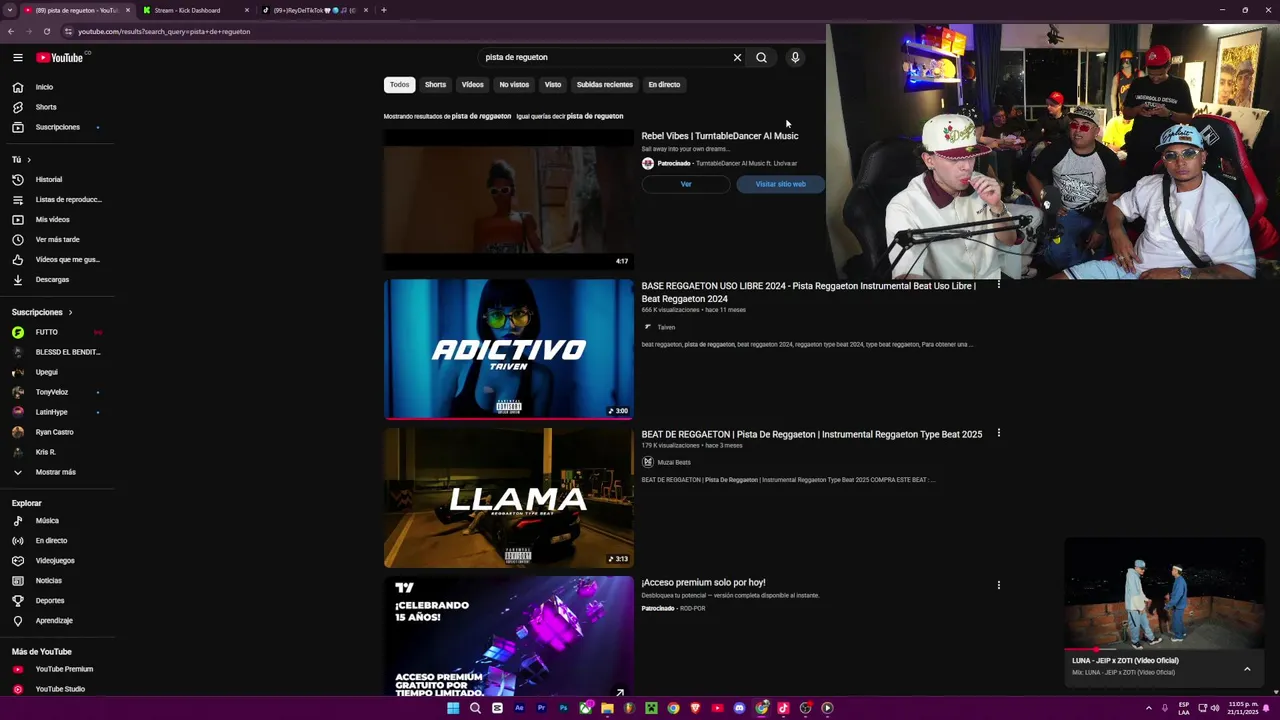Open options for Acceso premium ad
Viewport: 1280px width, 720px height.
998,585
